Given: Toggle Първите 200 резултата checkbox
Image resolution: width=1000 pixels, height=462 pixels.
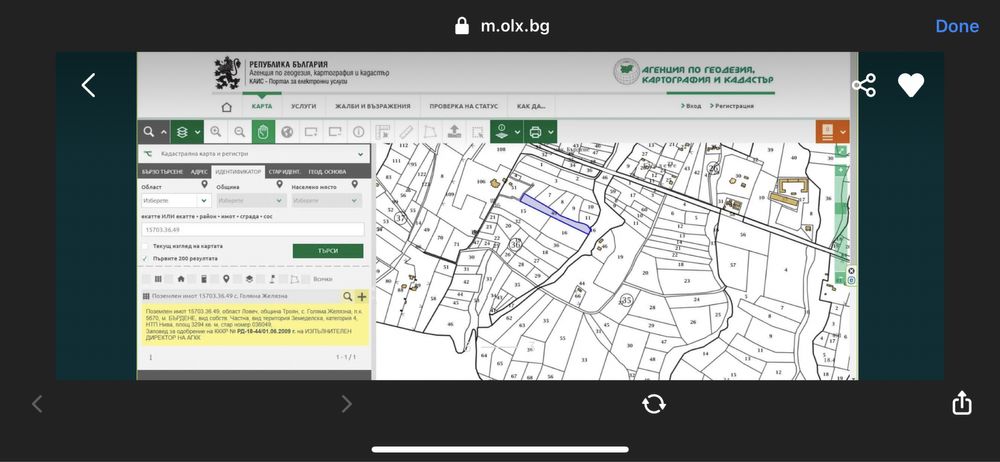Looking at the screenshot, I should 145,258.
